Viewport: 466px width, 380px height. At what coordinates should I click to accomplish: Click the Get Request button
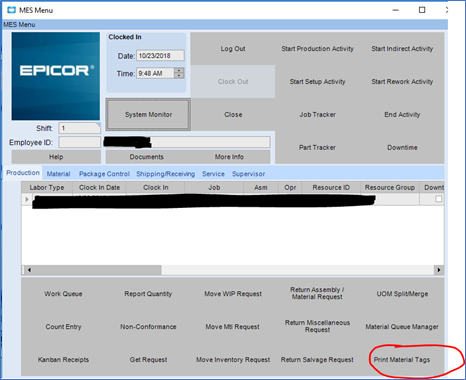pos(148,360)
